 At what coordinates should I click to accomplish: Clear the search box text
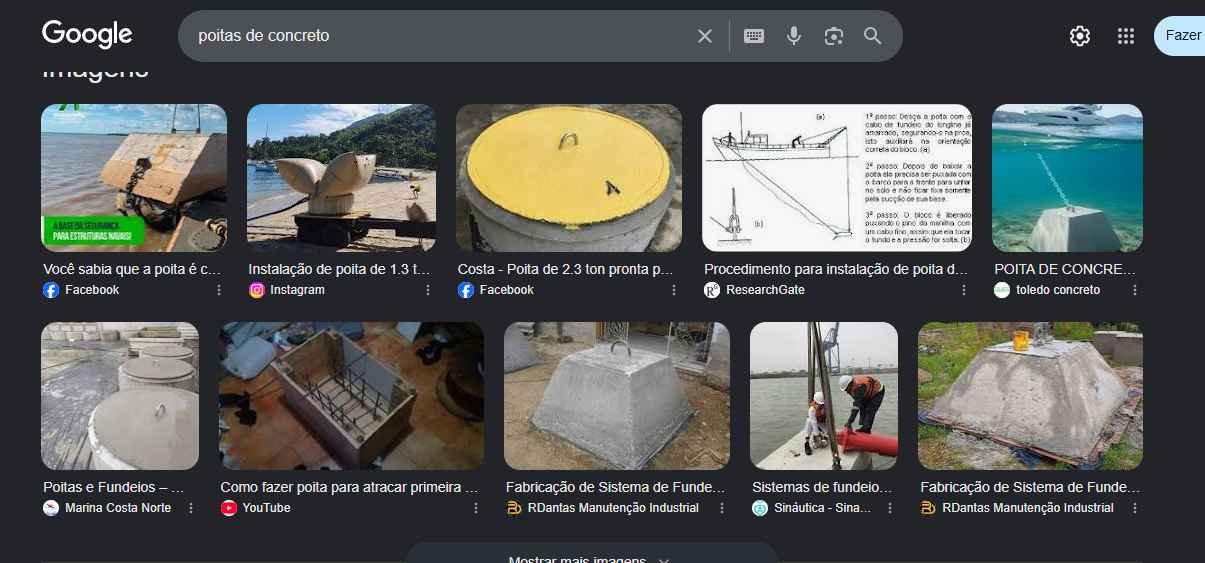705,36
